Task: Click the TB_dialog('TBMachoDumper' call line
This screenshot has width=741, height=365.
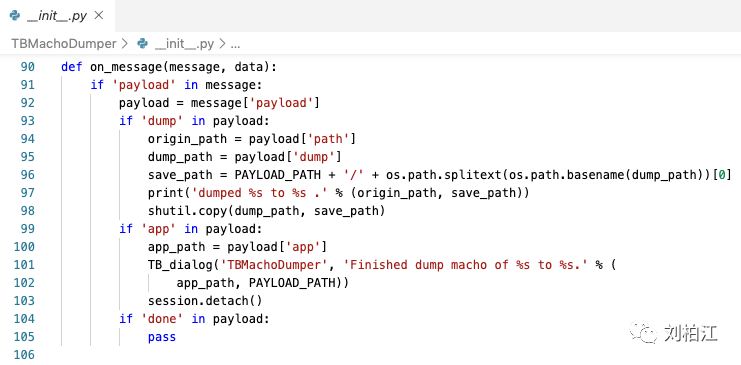Action: [382, 265]
